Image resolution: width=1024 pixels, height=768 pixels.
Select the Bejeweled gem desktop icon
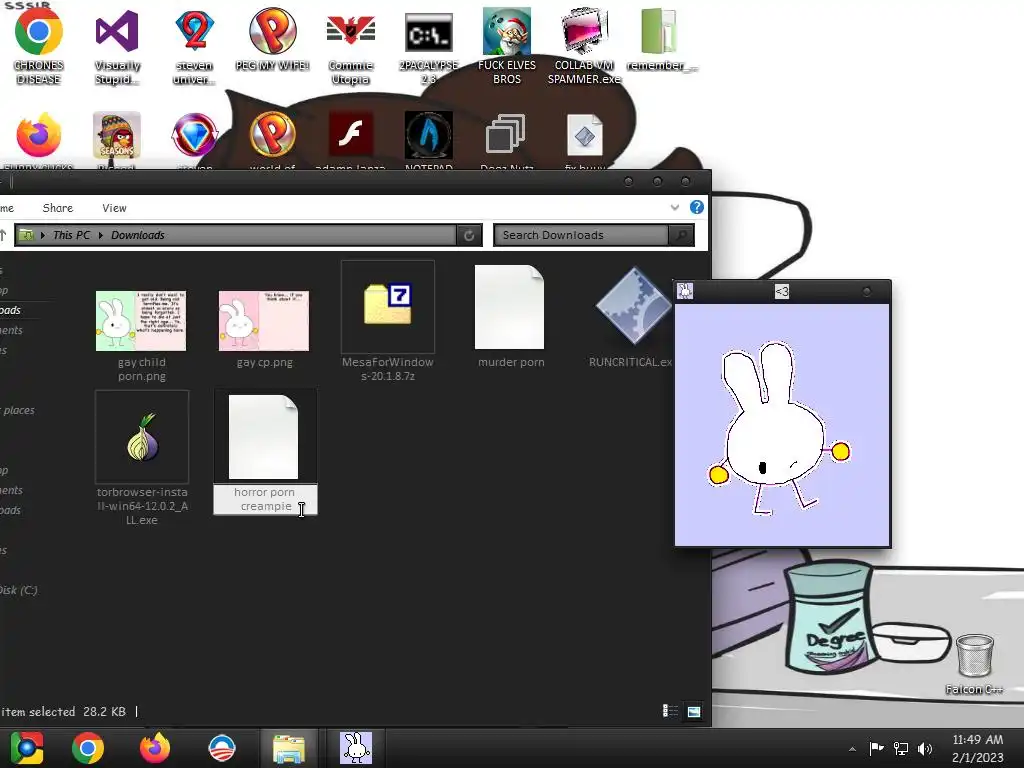pyautogui.click(x=194, y=135)
